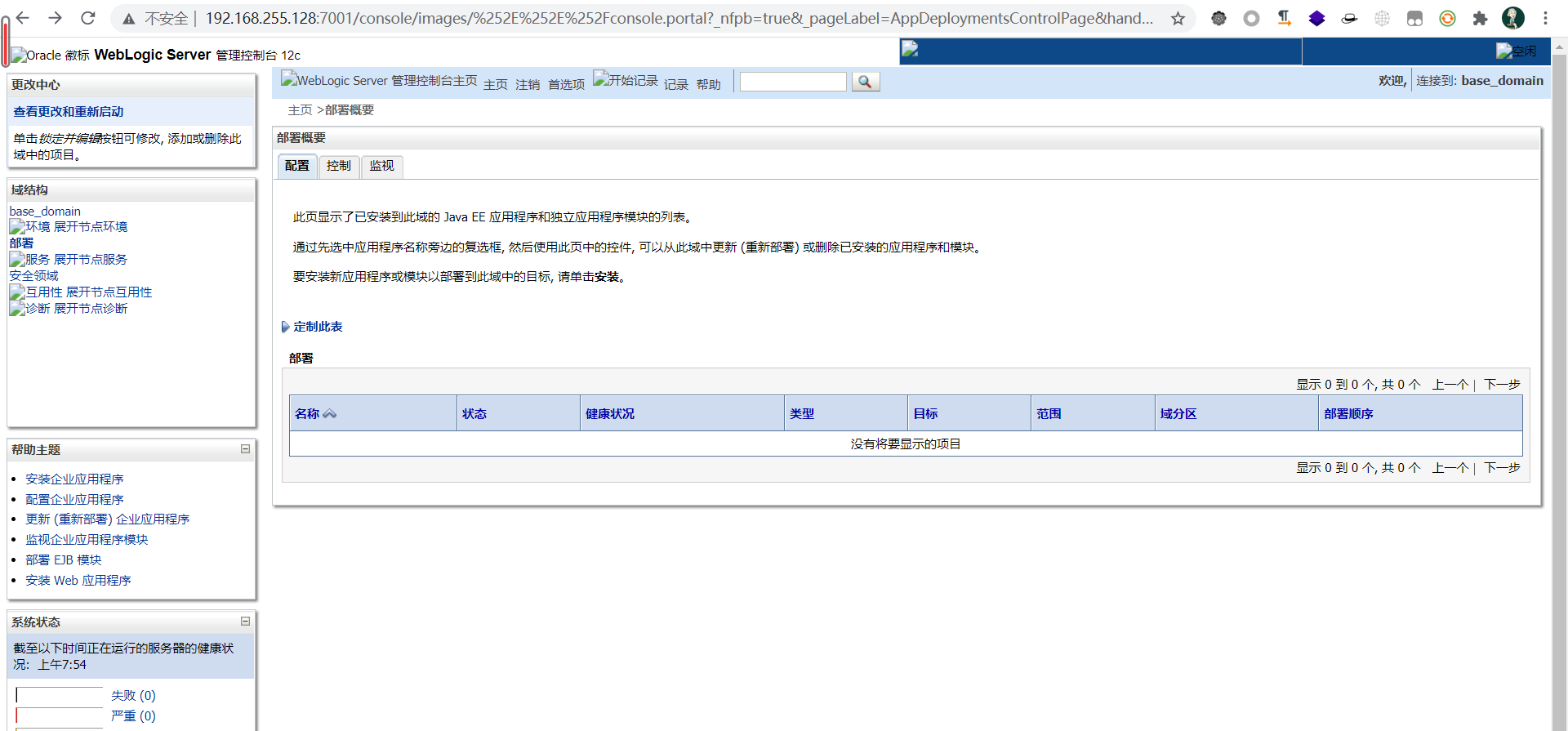
Task: Select base_domain in domain structure
Action: 45,212
